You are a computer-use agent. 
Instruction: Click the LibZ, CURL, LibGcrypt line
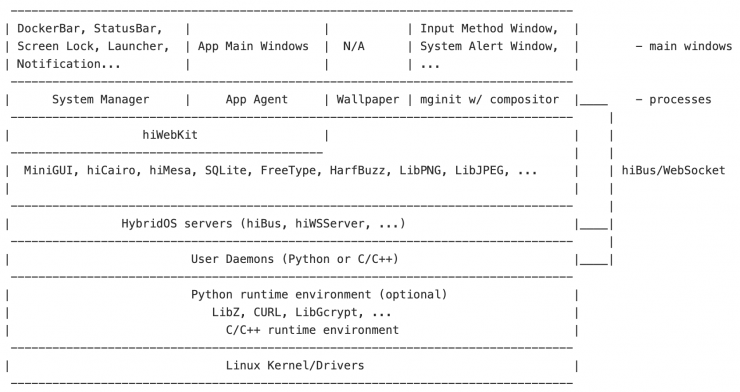click(301, 312)
